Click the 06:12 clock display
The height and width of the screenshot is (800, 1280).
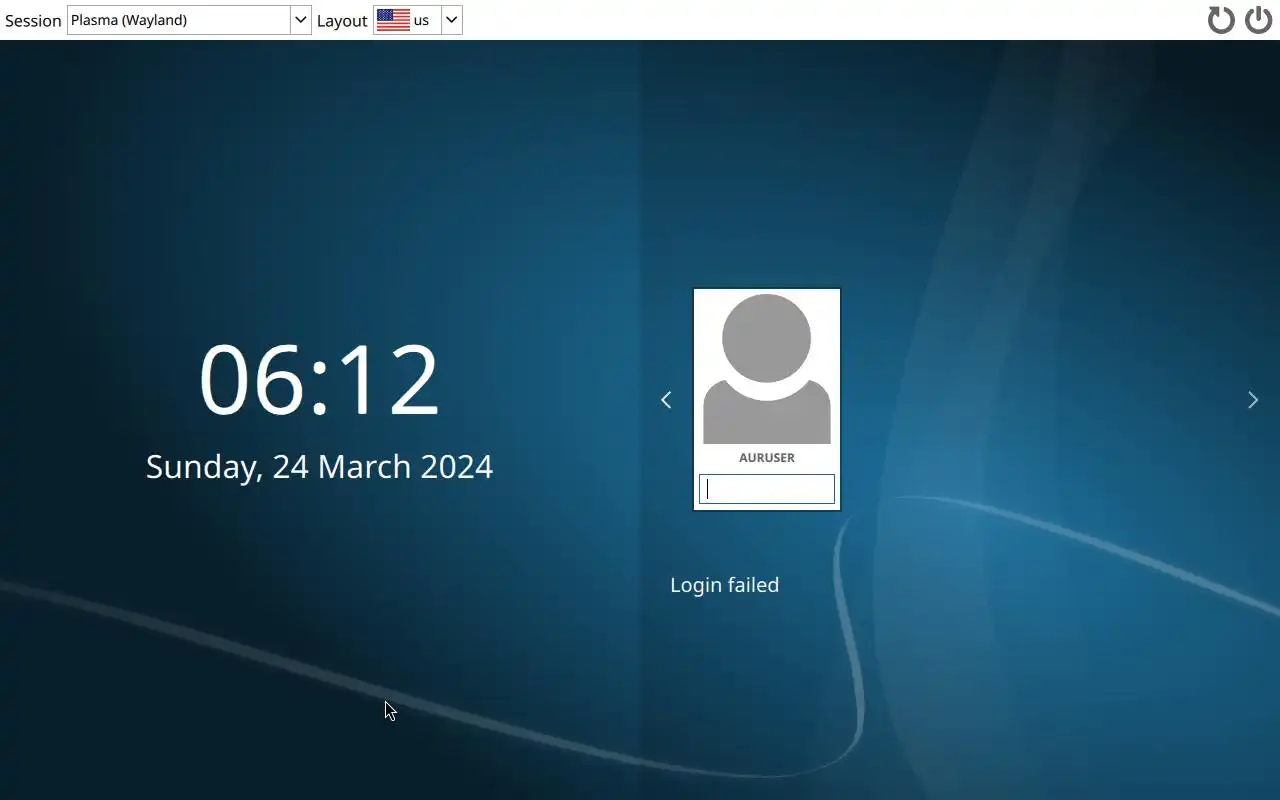point(319,380)
